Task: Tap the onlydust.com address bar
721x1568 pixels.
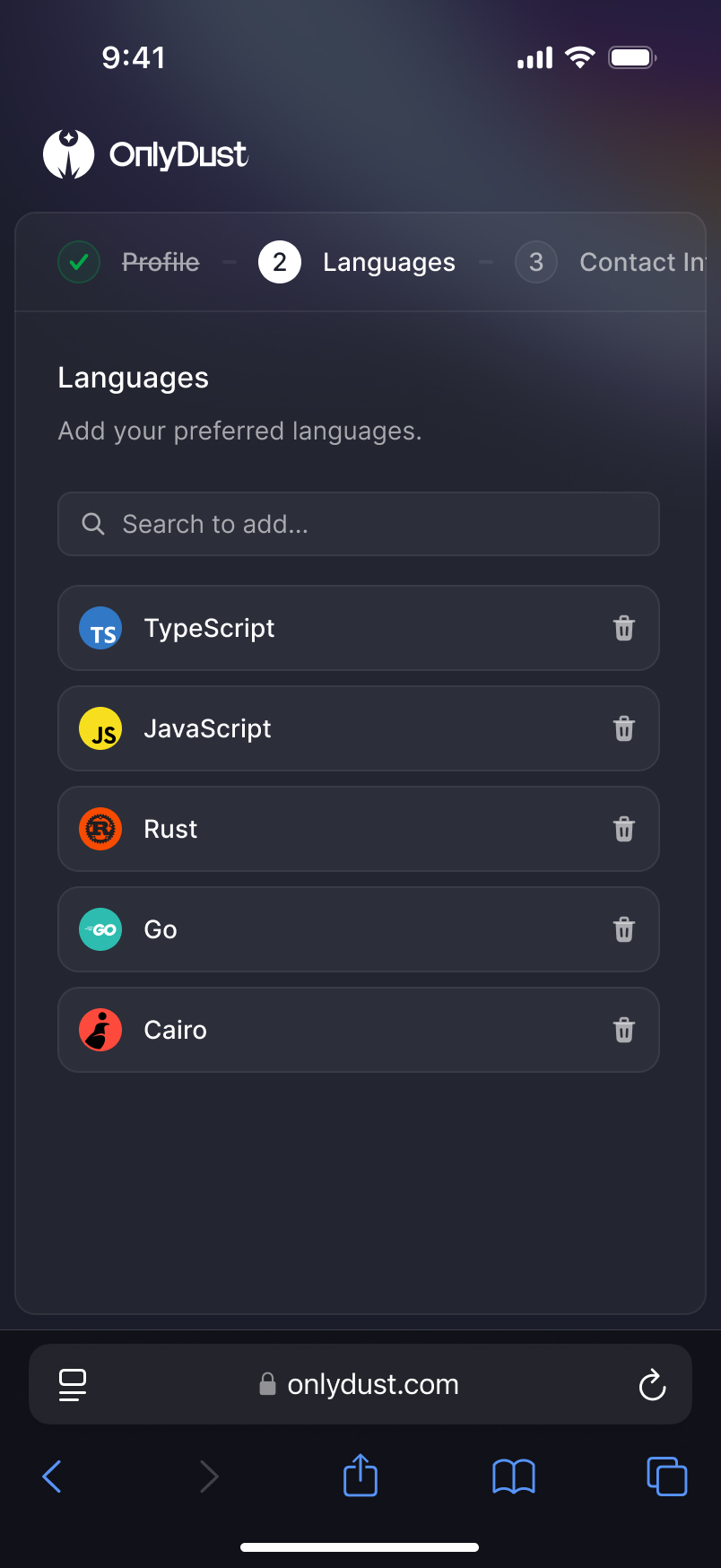Action: 360,1385
